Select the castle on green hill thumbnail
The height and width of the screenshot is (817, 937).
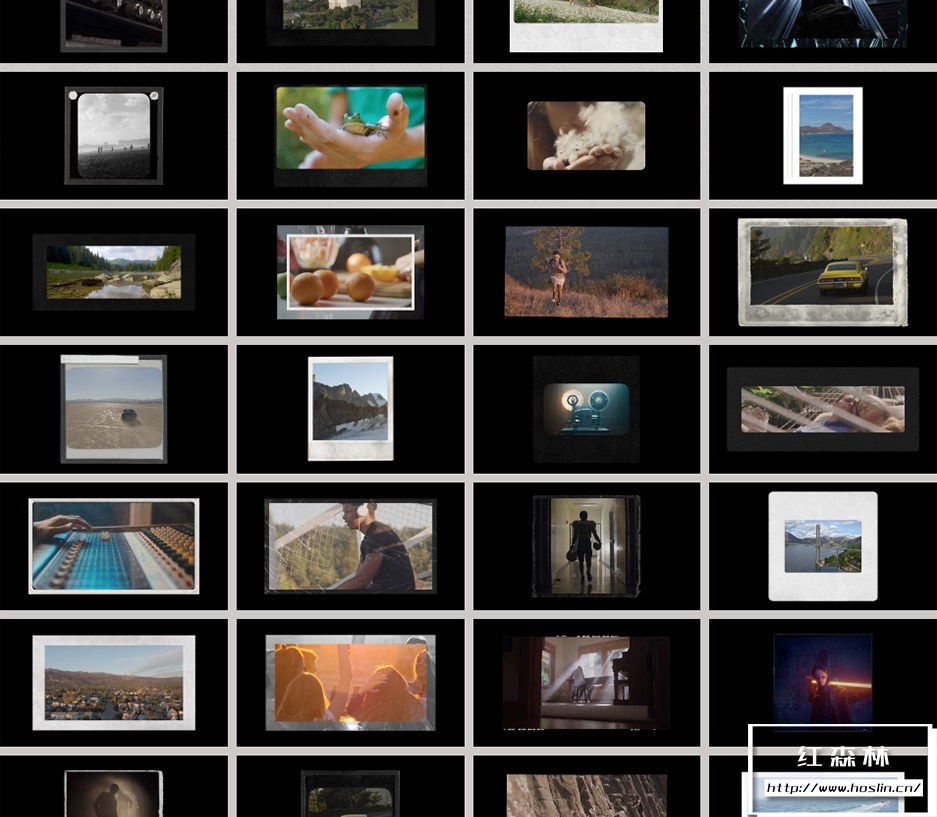pyautogui.click(x=350, y=22)
